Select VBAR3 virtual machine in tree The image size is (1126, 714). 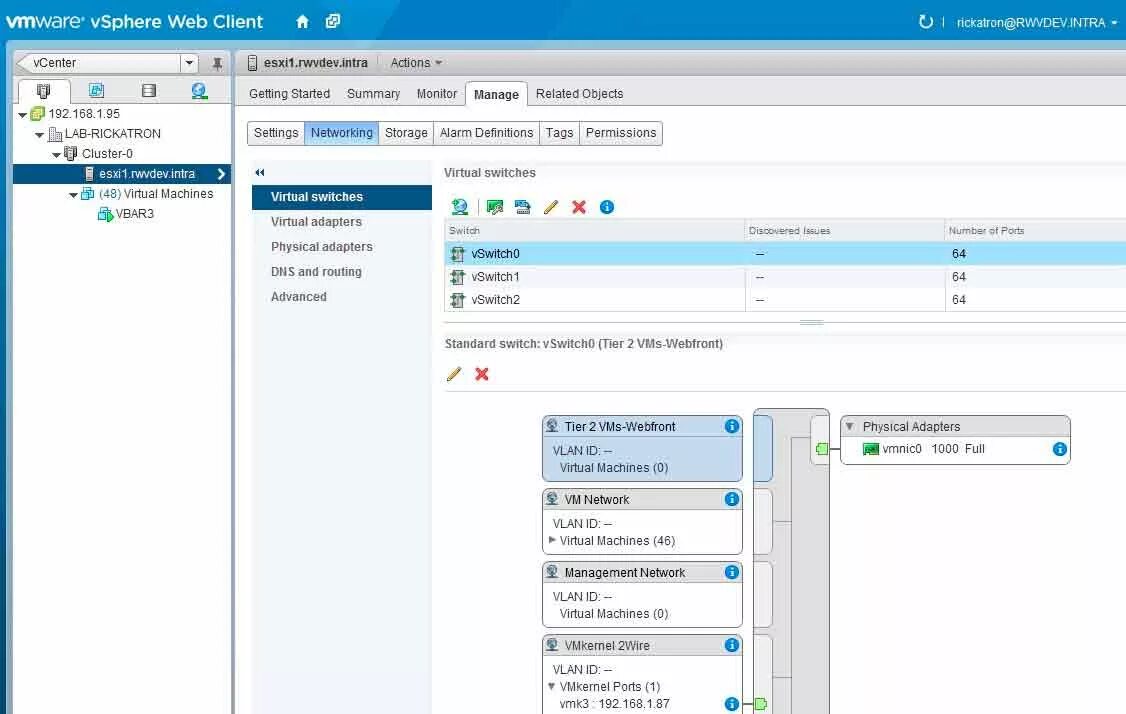coord(134,214)
